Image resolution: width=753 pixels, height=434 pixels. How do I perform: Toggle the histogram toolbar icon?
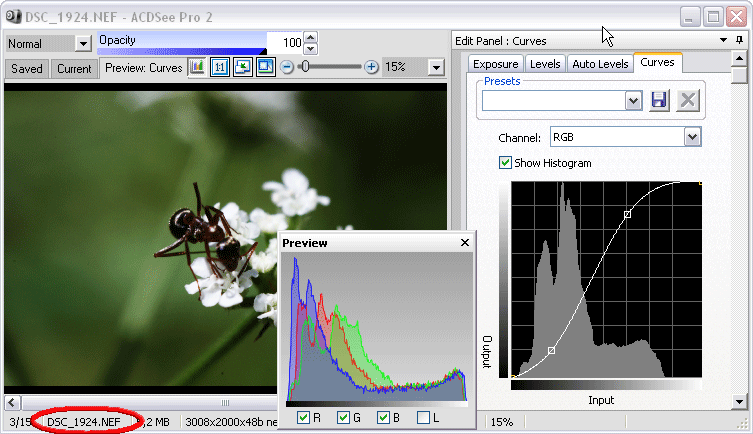coord(197,67)
